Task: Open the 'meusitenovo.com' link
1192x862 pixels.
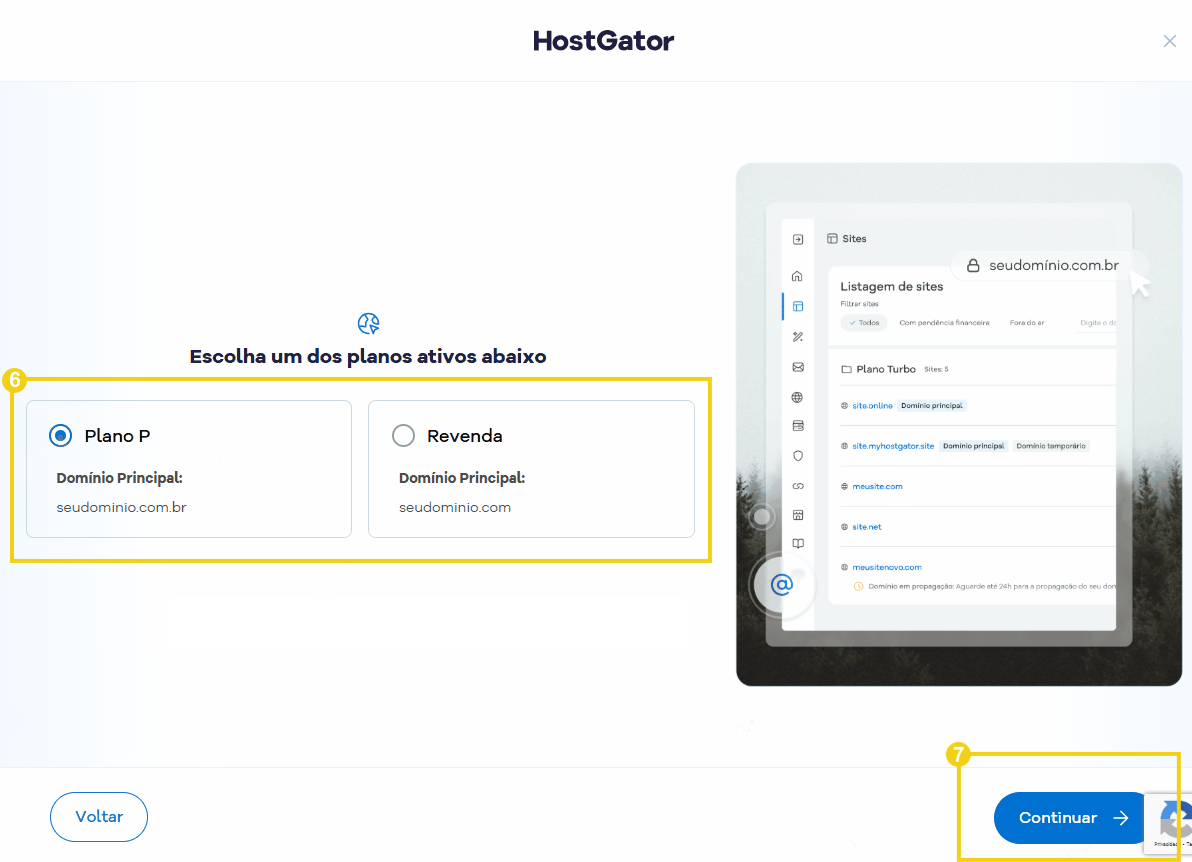Action: [886, 567]
